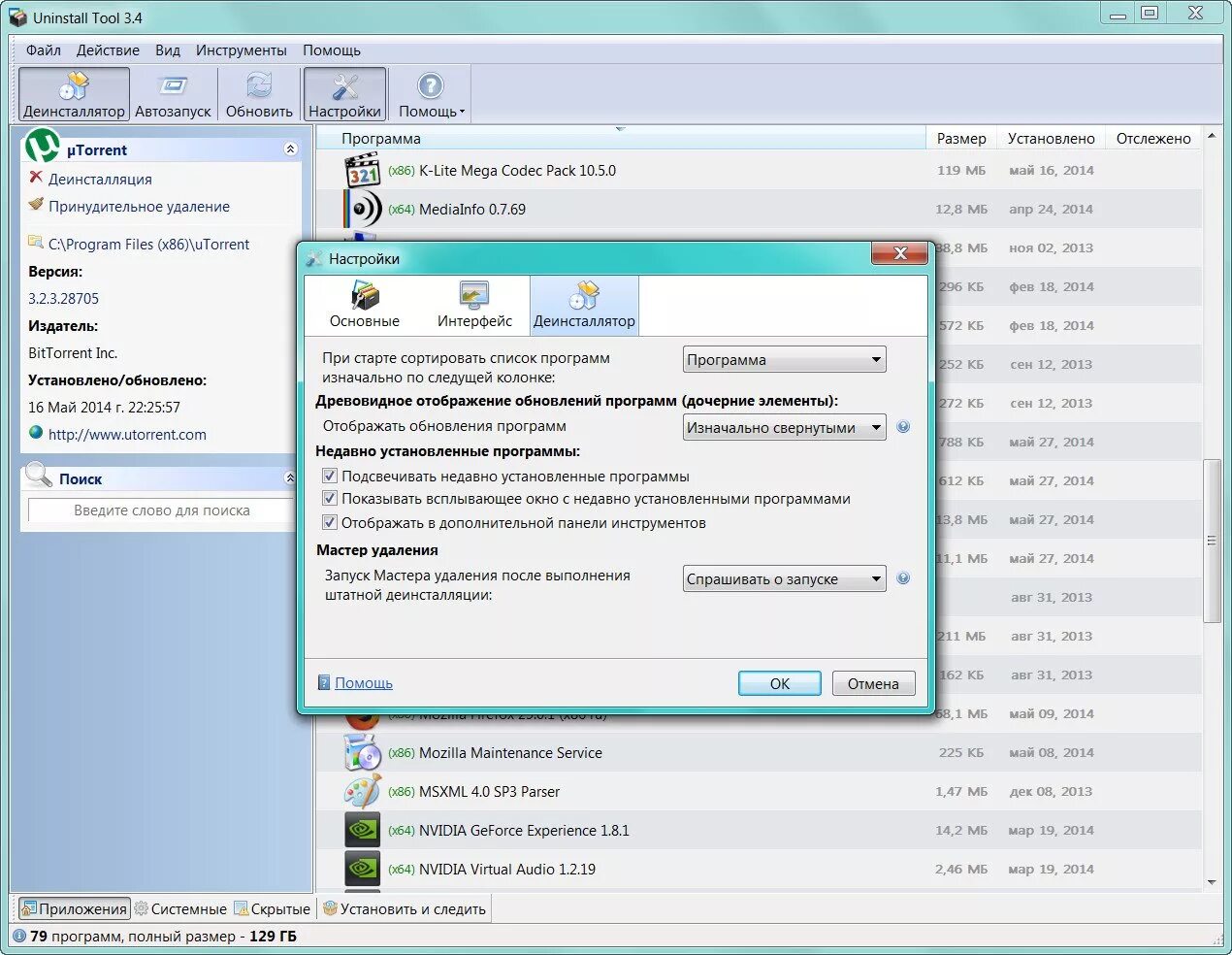Click the MSXML 4.0 SP3 Parser icon
The image size is (1232, 955).
(x=362, y=791)
